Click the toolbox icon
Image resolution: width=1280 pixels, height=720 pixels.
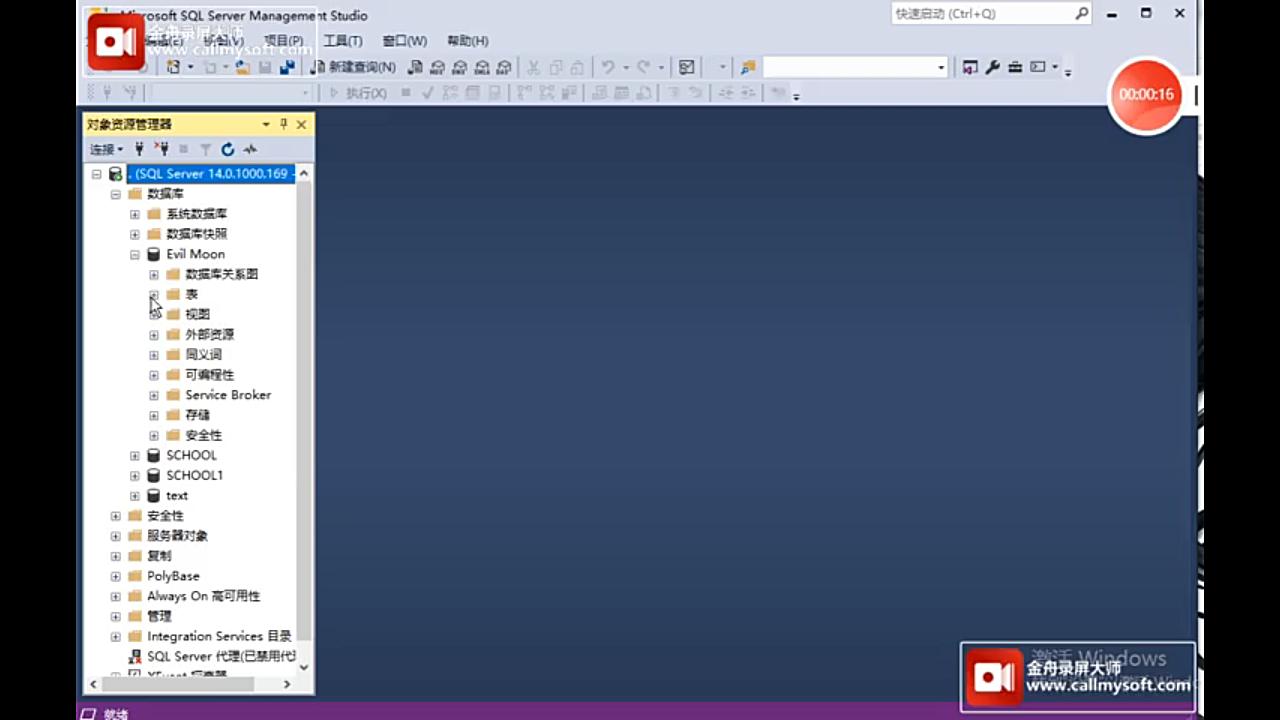coord(1015,67)
